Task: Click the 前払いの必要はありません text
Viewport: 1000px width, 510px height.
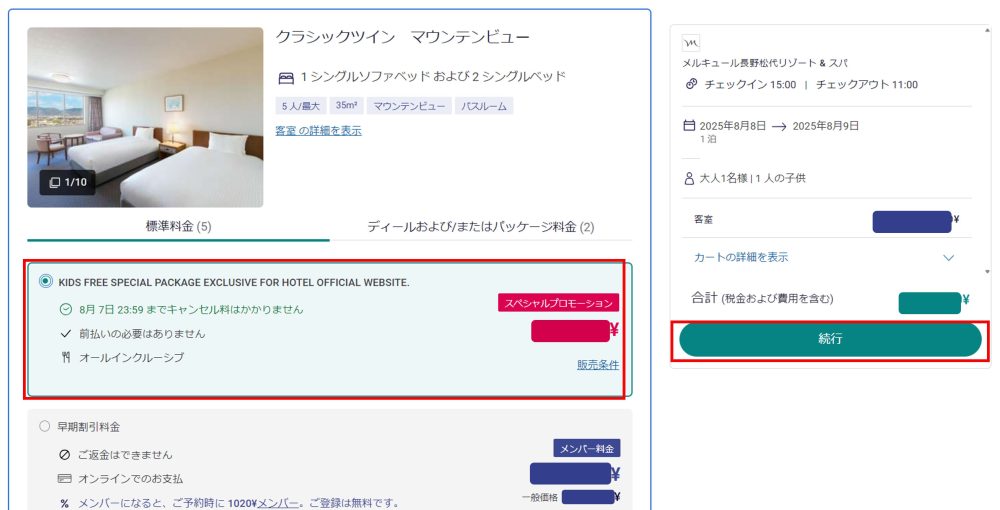Action: [142, 333]
